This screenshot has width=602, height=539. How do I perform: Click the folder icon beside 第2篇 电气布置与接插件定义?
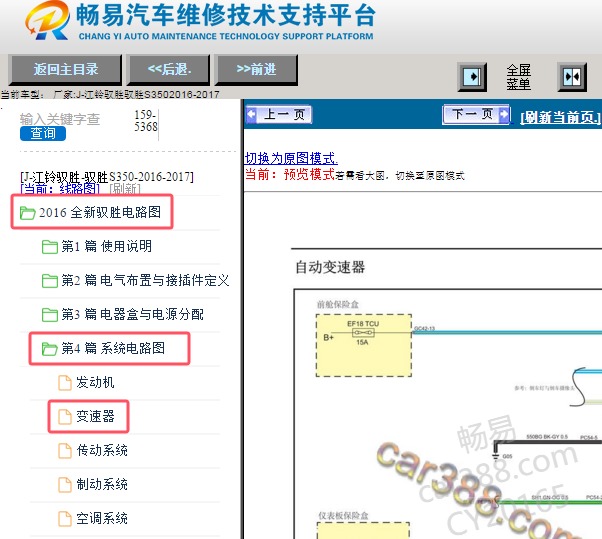tap(50, 281)
